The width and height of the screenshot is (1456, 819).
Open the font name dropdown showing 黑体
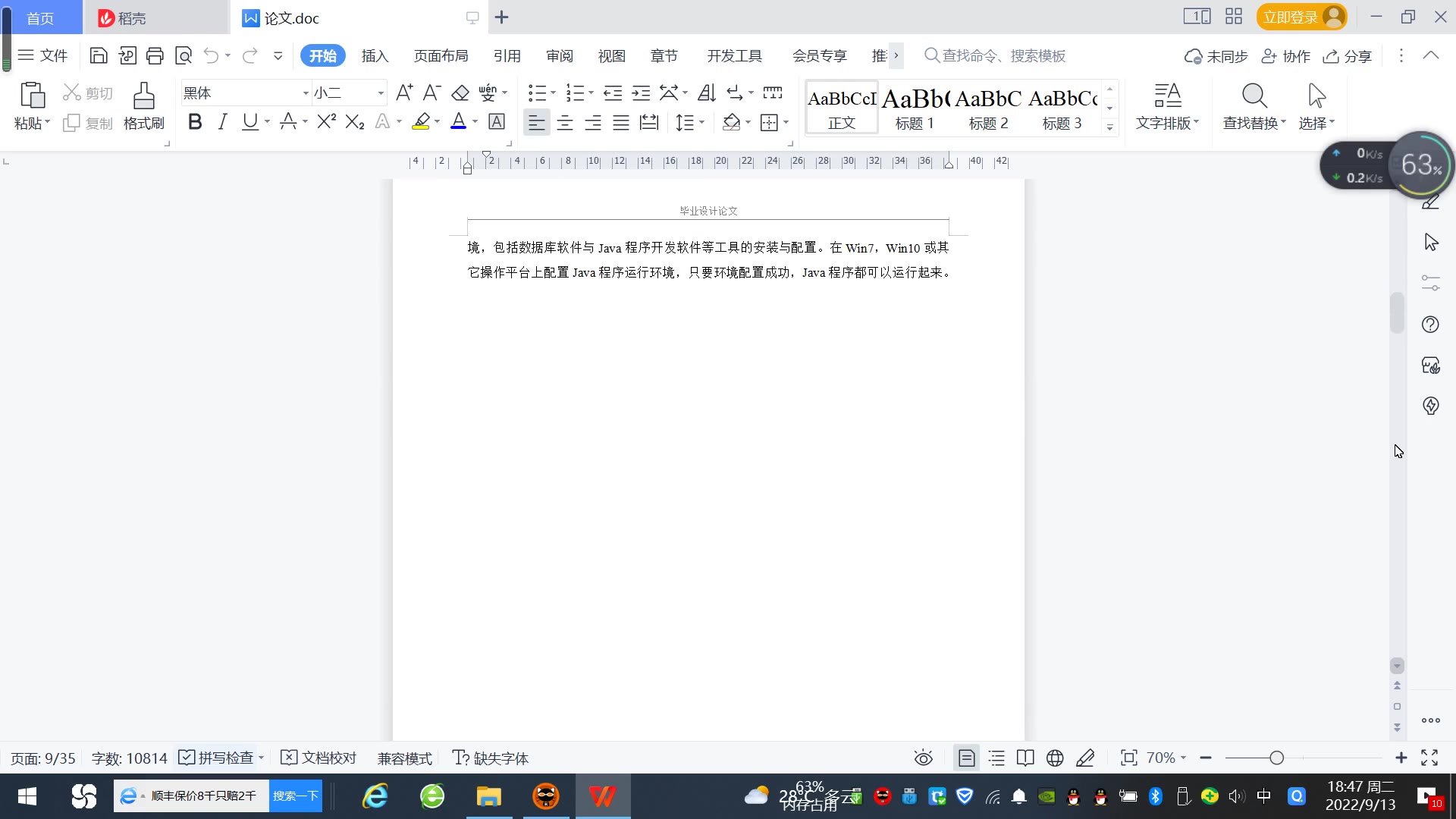click(x=306, y=93)
